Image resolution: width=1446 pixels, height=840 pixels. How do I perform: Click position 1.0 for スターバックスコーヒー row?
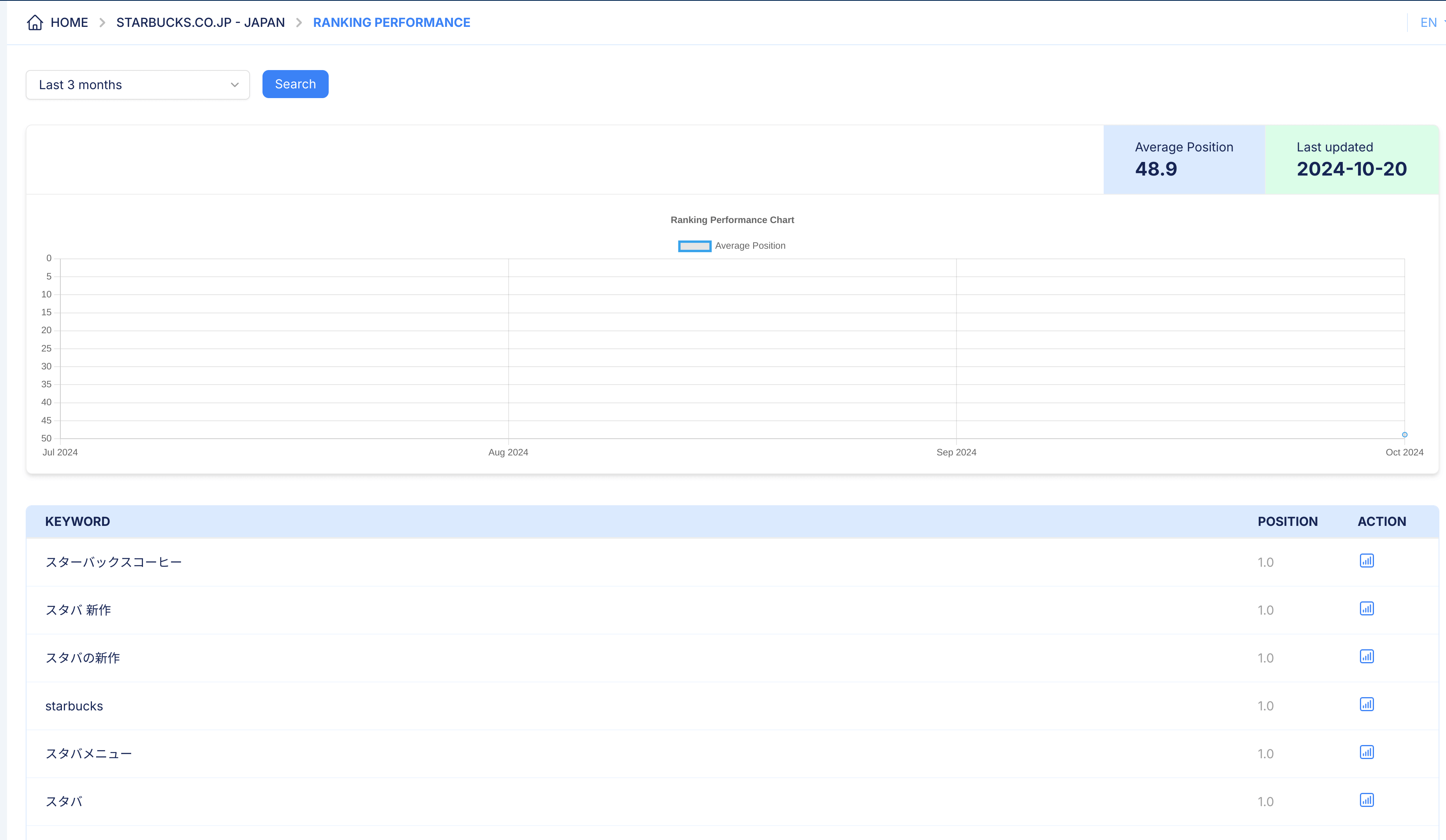point(1265,562)
